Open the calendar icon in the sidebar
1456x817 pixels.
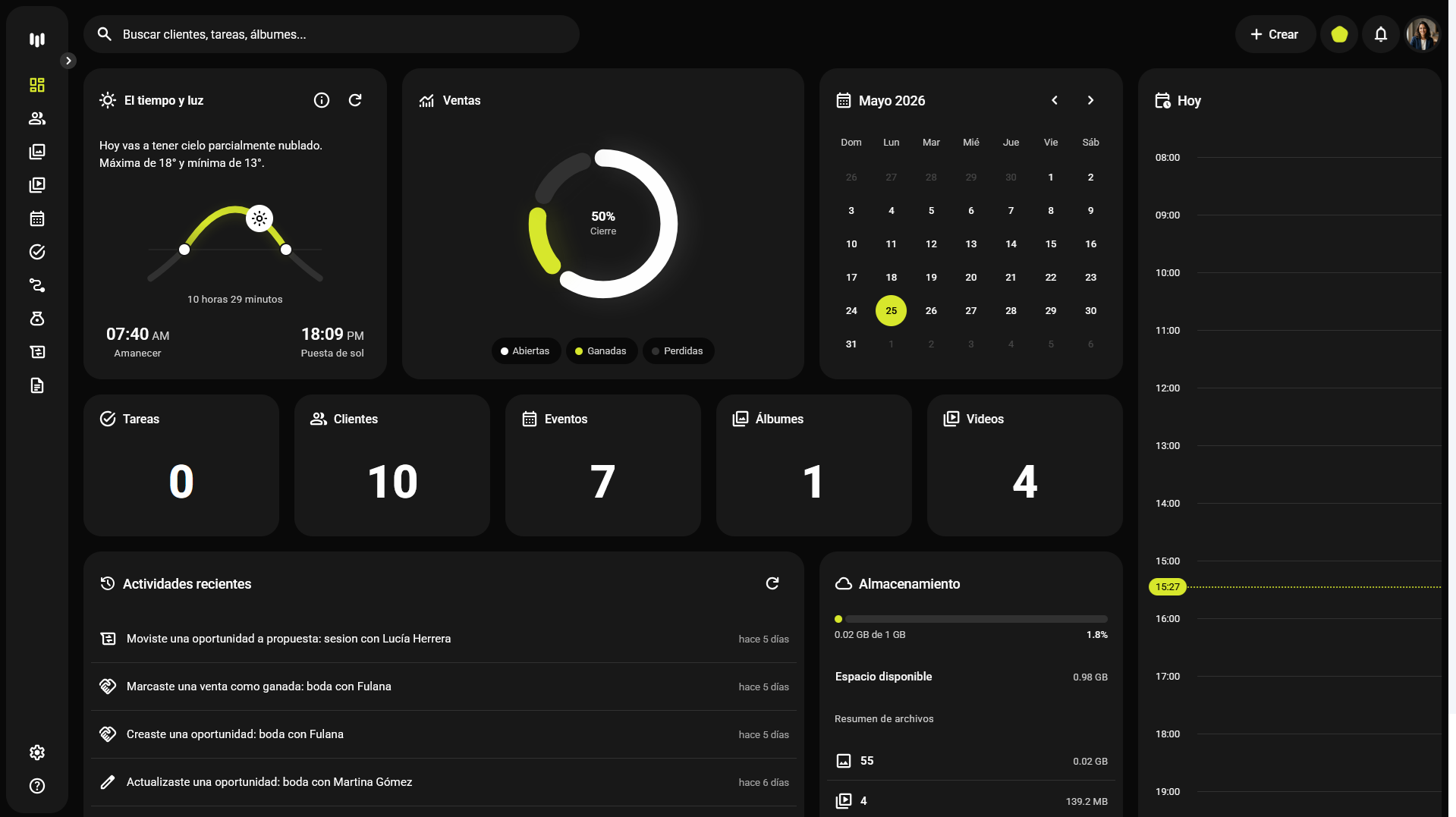pyautogui.click(x=37, y=218)
